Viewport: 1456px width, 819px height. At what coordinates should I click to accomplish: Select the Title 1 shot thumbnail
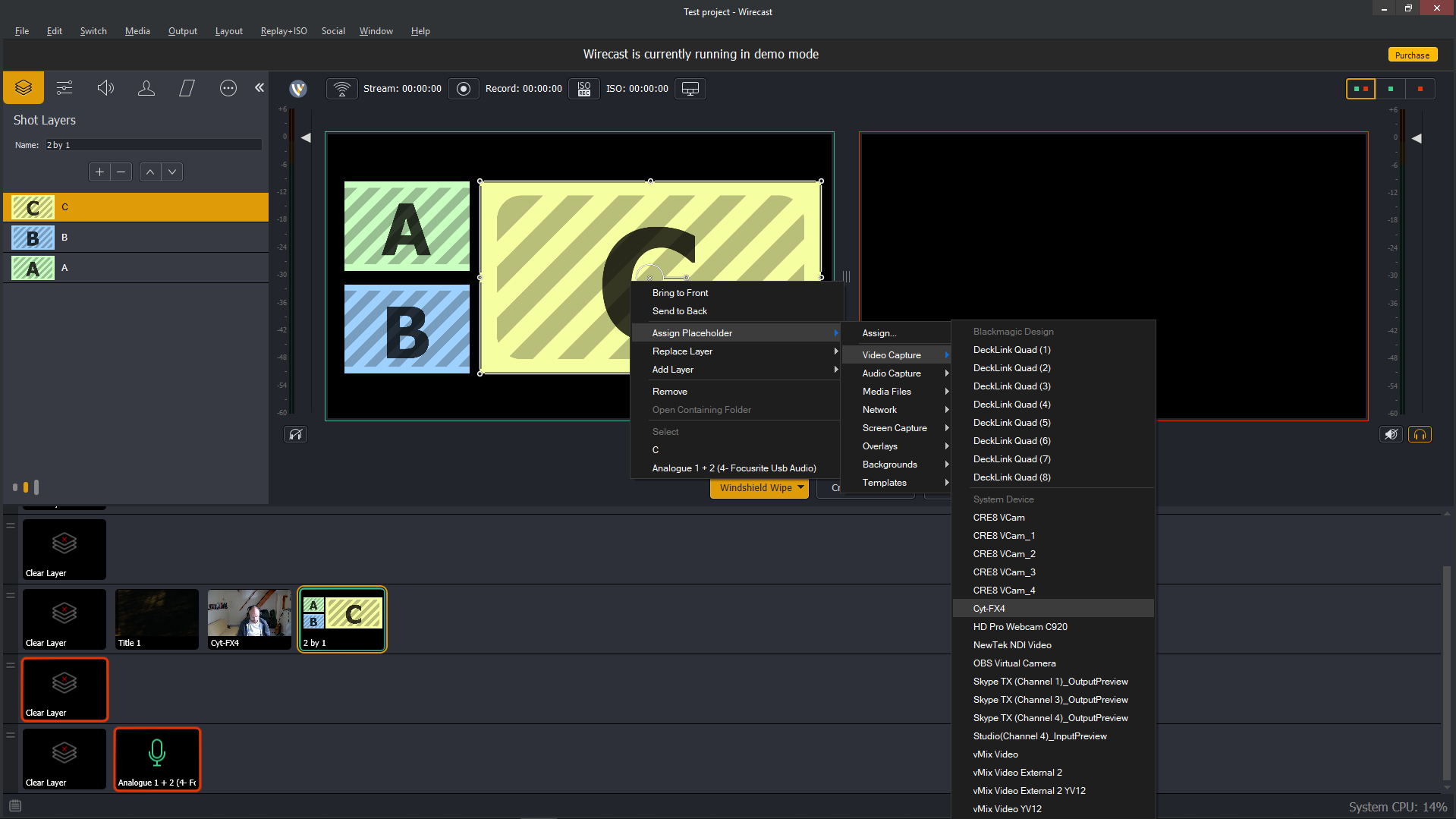point(157,619)
